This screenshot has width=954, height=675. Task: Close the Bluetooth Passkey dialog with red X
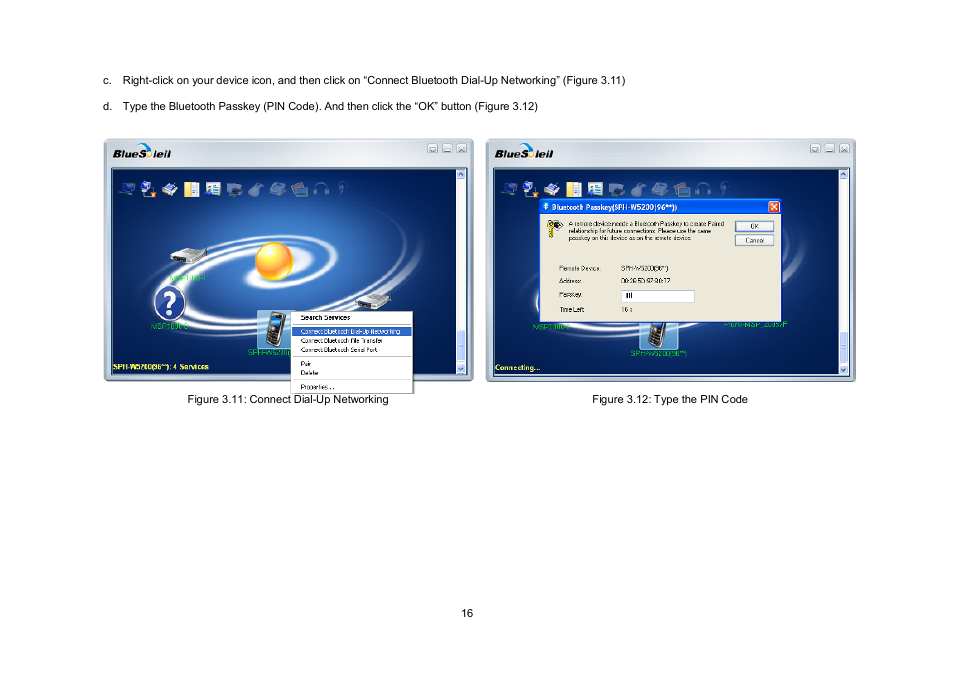click(774, 207)
